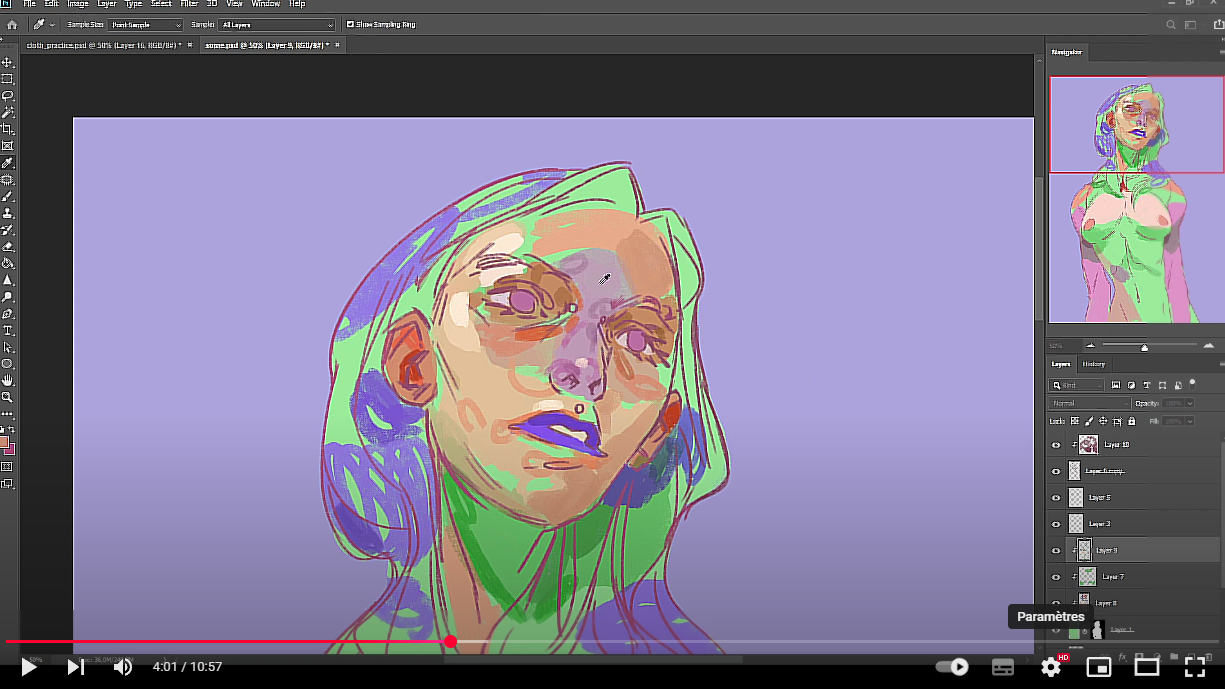Image resolution: width=1225 pixels, height=689 pixels.
Task: Filter layers by pixel layers icon
Action: coord(1115,385)
